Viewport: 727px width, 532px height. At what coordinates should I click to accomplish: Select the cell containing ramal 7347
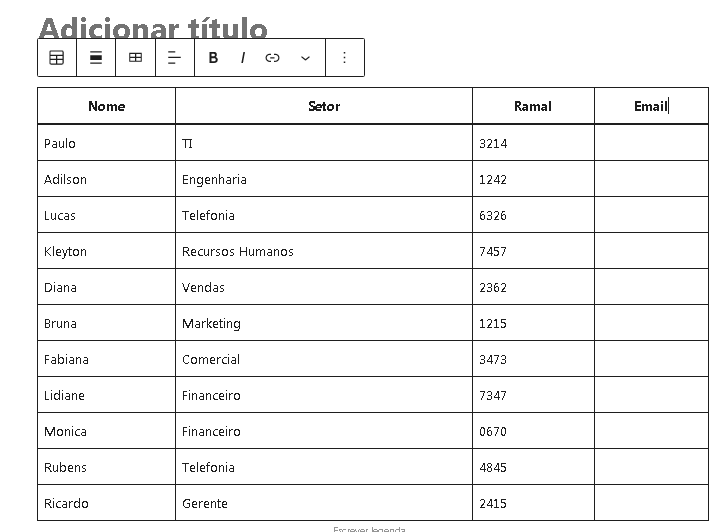point(533,395)
